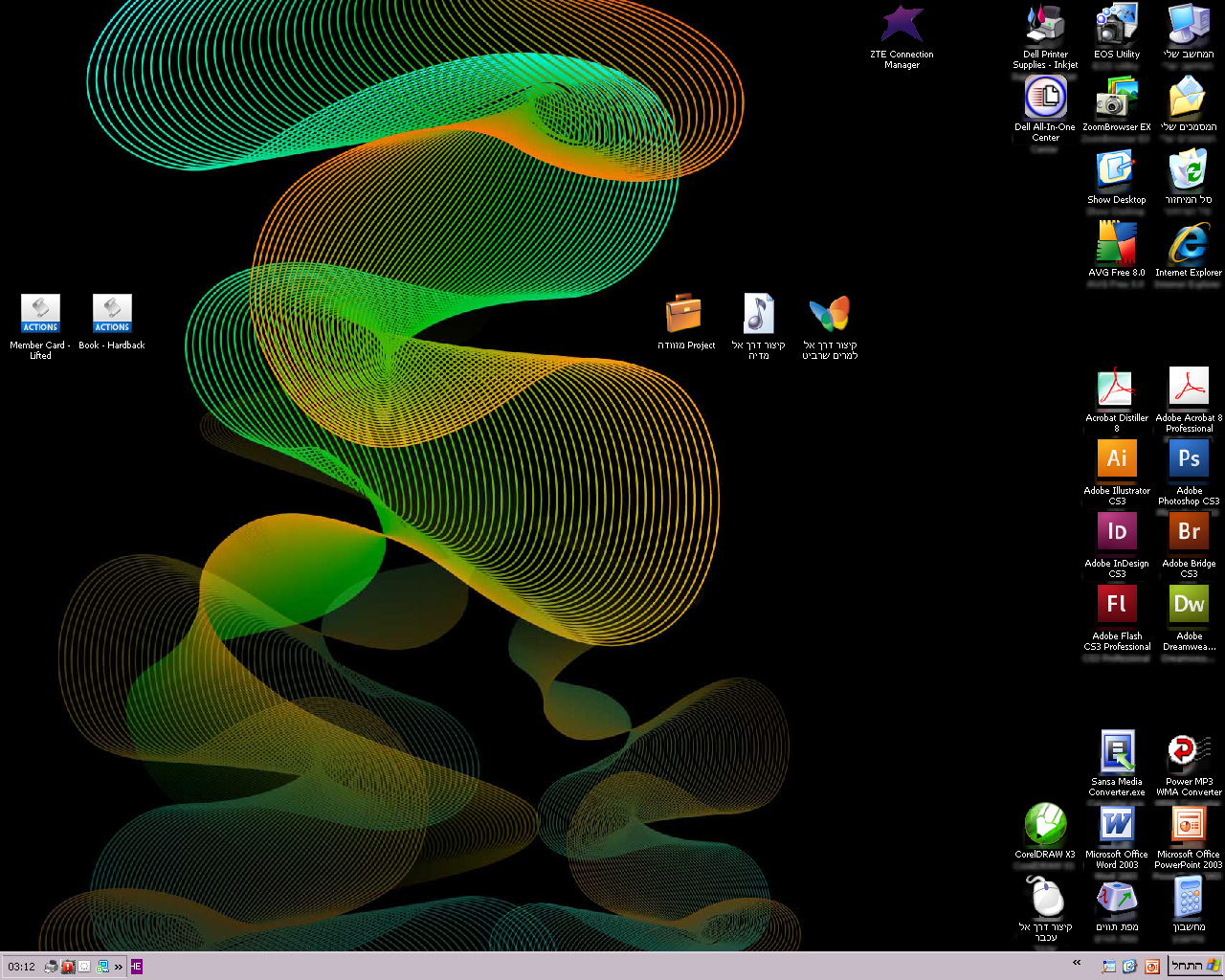Click PowerPoint icon in Quick Launch bar
Image resolution: width=1225 pixels, height=980 pixels.
click(1151, 967)
